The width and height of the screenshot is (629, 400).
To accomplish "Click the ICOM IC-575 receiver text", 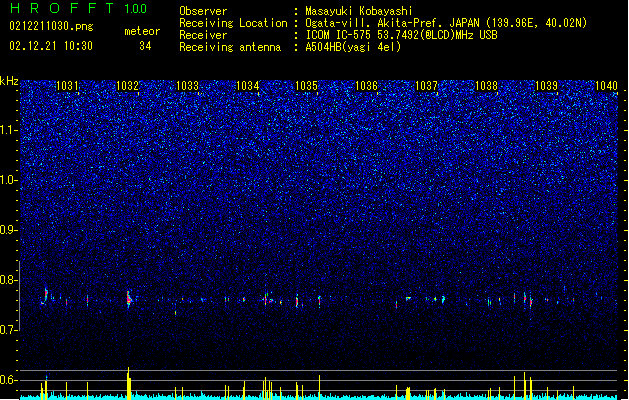I will click(401, 35).
